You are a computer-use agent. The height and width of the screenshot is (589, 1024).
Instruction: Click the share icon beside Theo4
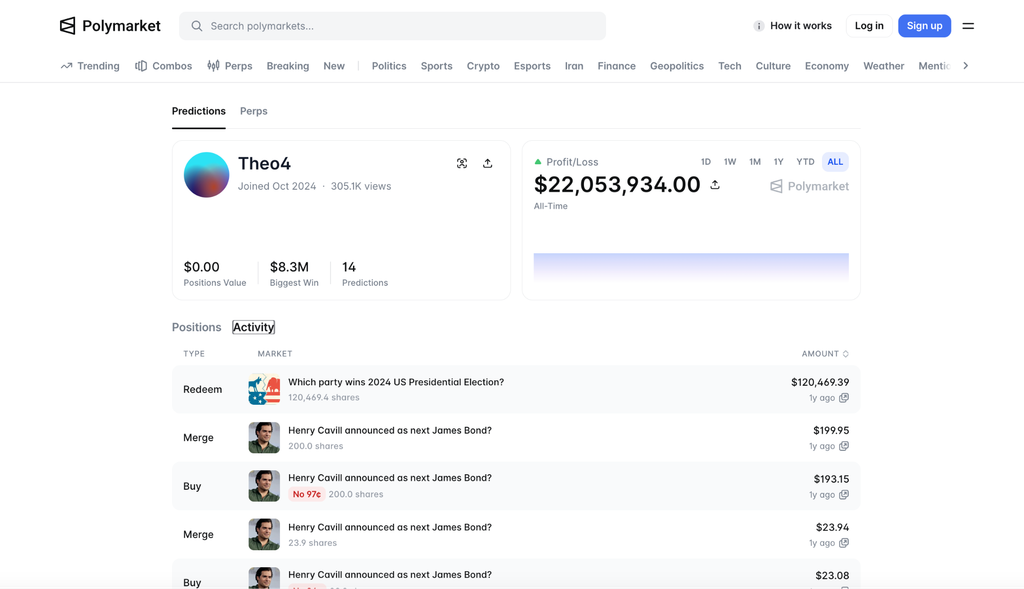tap(487, 163)
